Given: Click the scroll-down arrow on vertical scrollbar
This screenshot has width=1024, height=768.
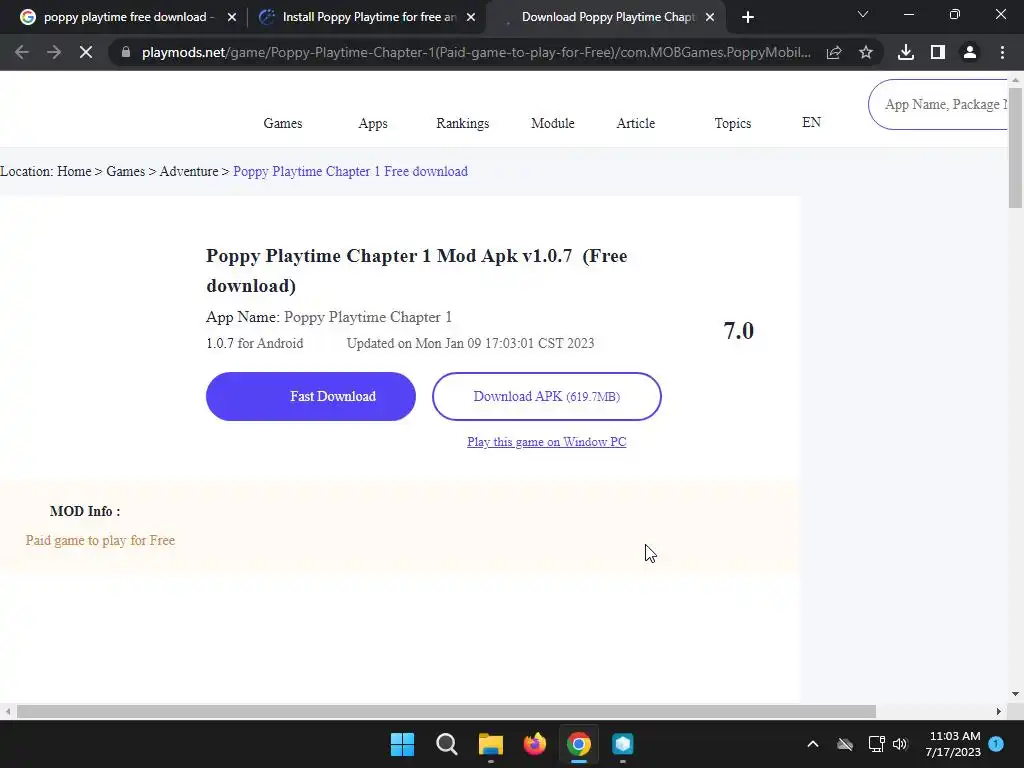Looking at the screenshot, I should tap(1015, 694).
